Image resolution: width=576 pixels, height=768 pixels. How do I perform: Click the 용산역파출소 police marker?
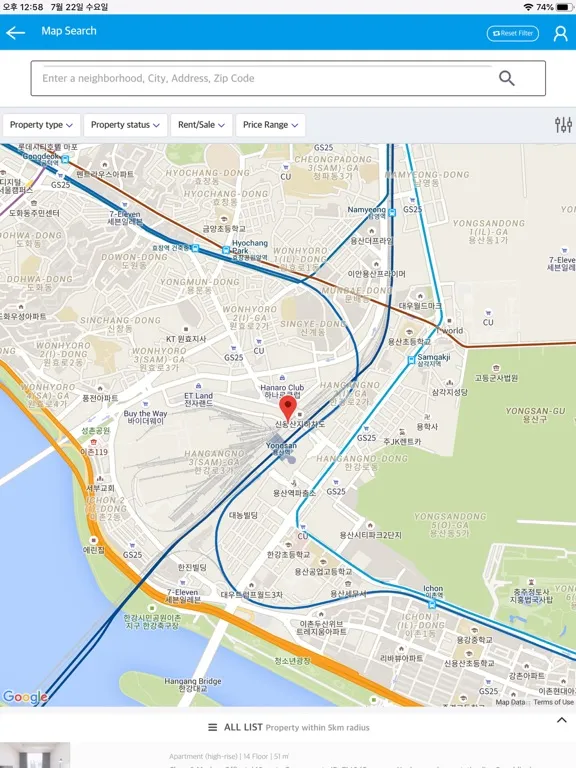(294, 483)
